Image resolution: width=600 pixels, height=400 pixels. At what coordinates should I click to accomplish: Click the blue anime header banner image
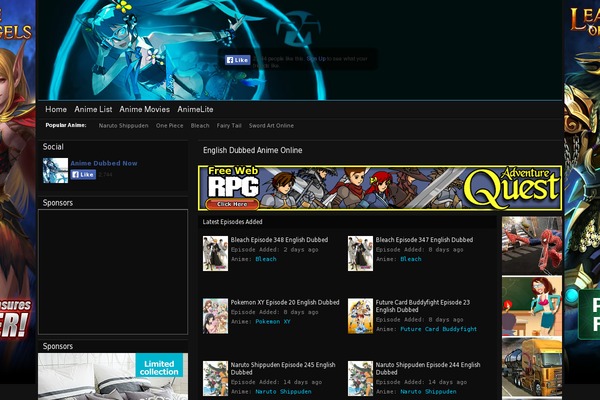pyautogui.click(x=300, y=50)
